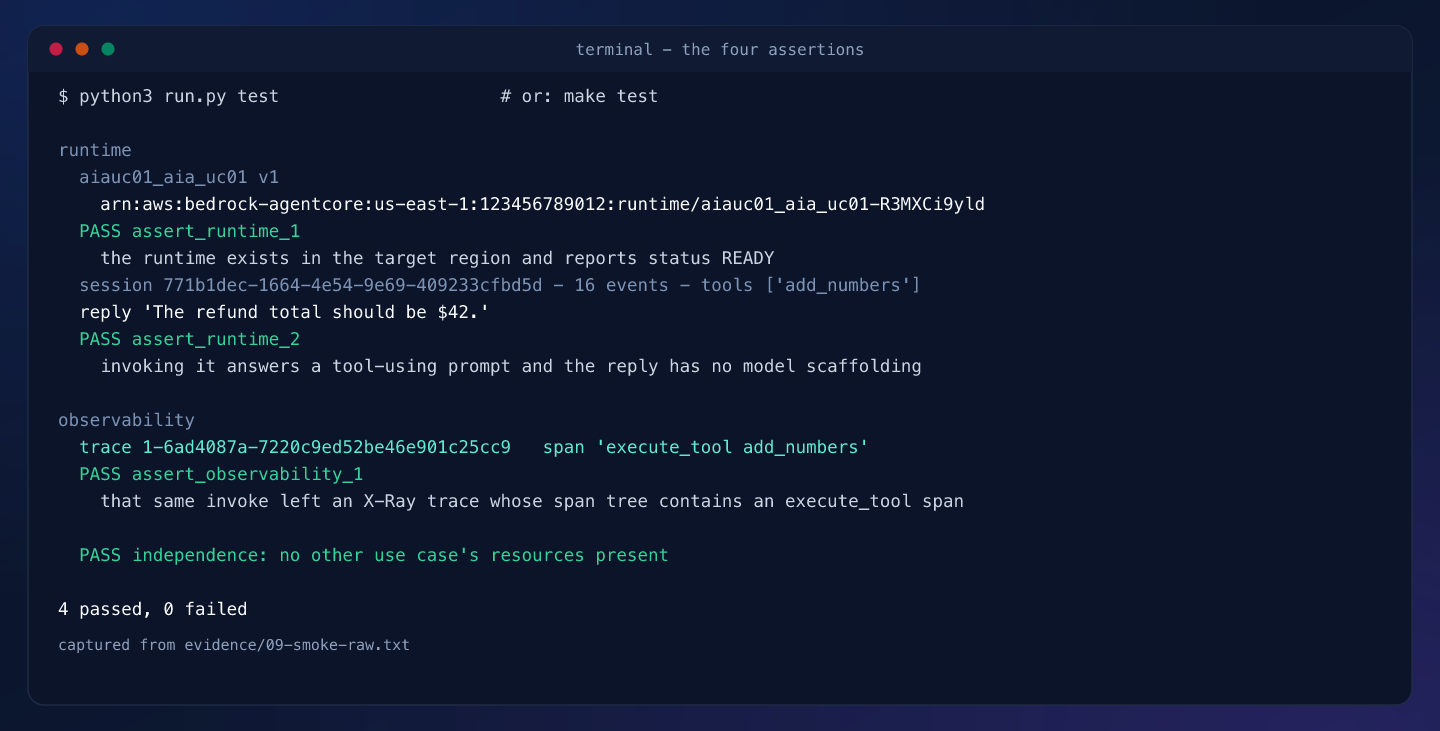Click the green maximize window dot
This screenshot has width=1440, height=731.
click(x=108, y=49)
